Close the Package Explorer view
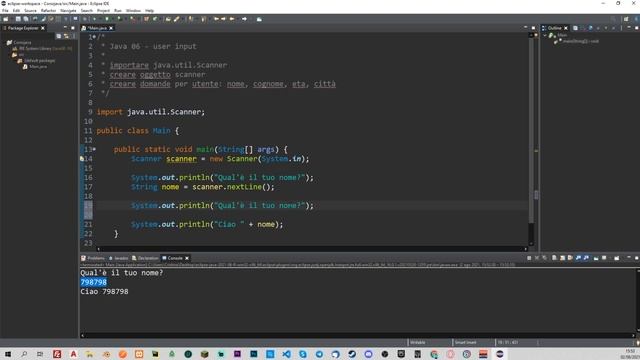Image resolution: width=640 pixels, height=360 pixels. click(43, 28)
